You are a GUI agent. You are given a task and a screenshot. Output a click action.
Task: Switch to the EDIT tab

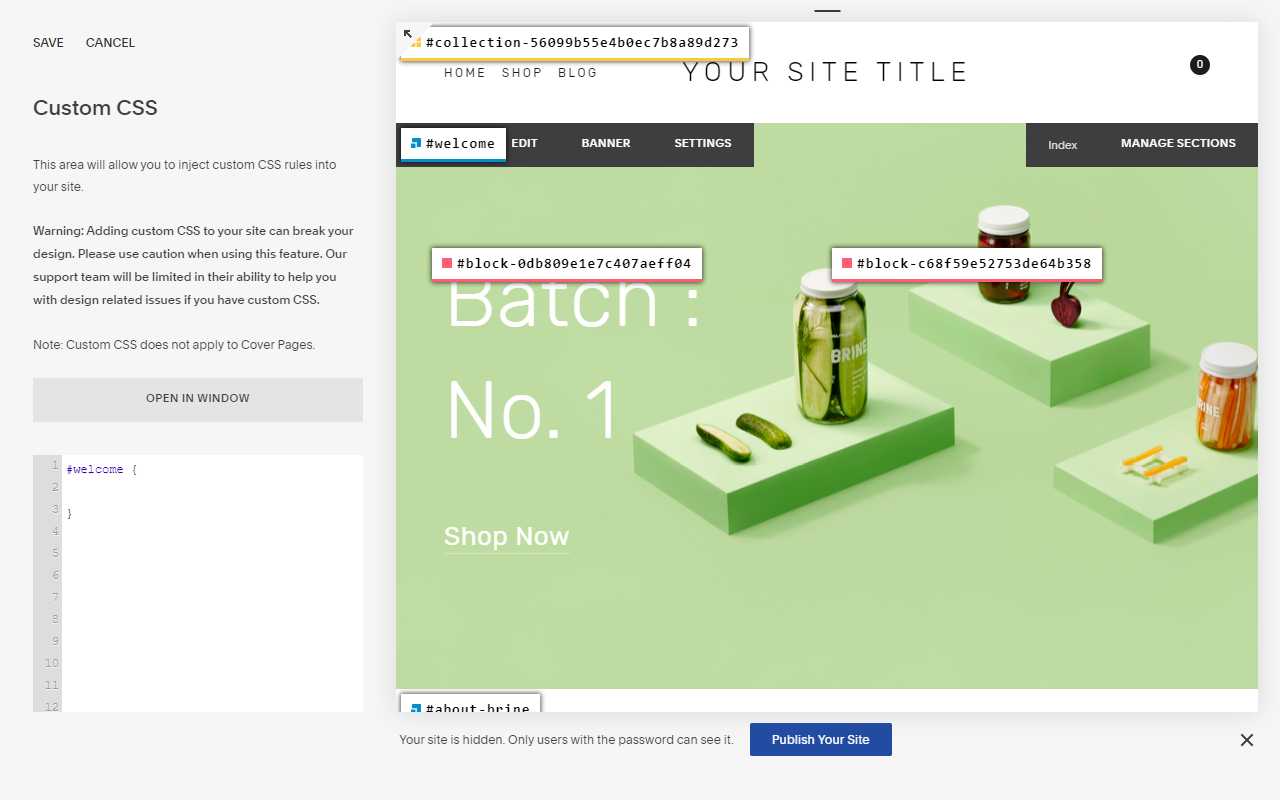point(524,143)
